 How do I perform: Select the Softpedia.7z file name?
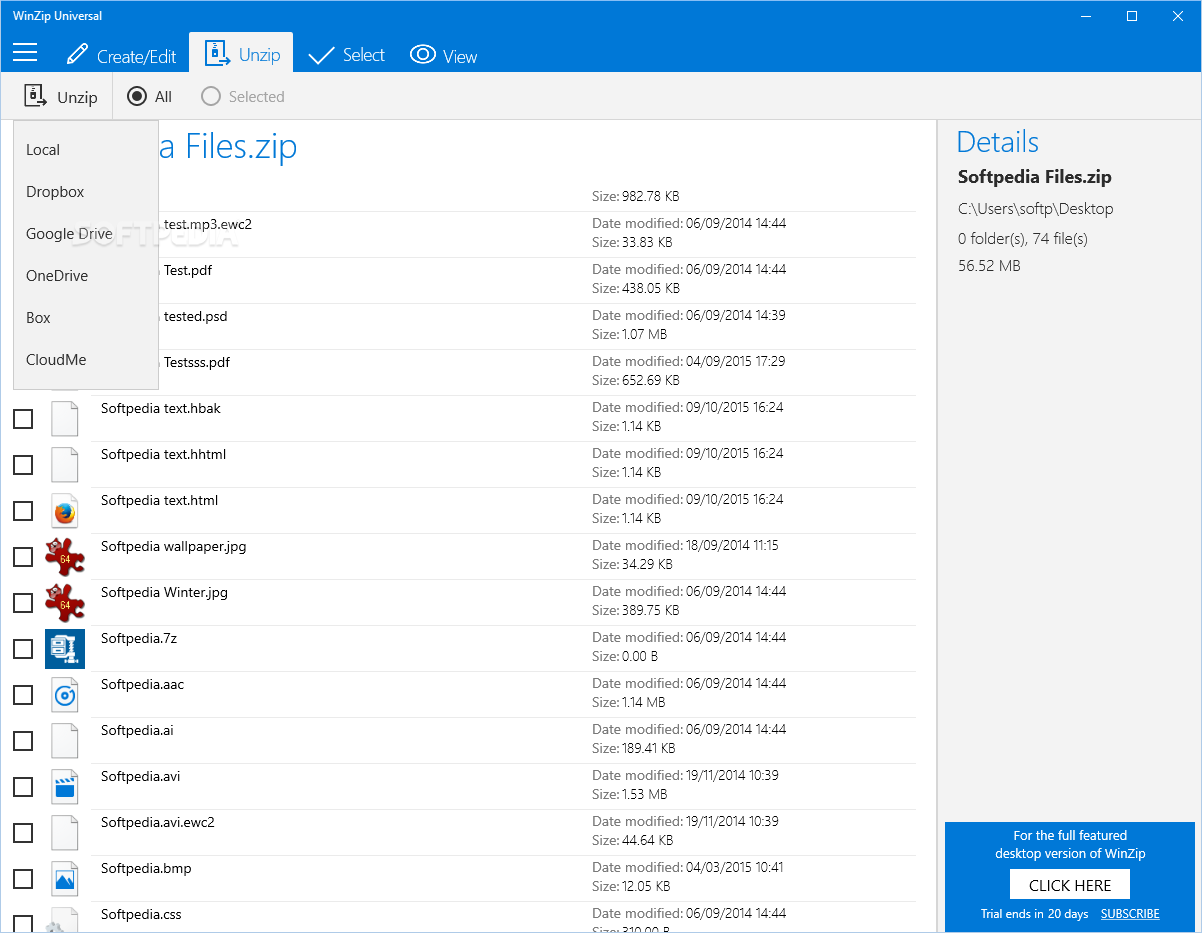(139, 638)
